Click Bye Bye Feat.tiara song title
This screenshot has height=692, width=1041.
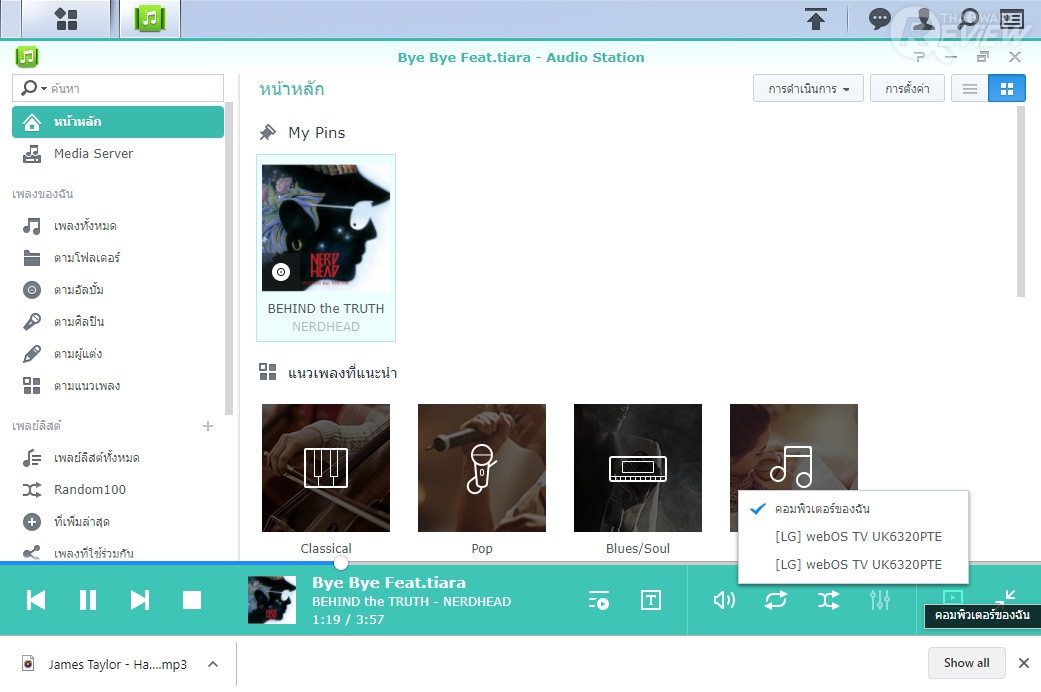coord(389,582)
